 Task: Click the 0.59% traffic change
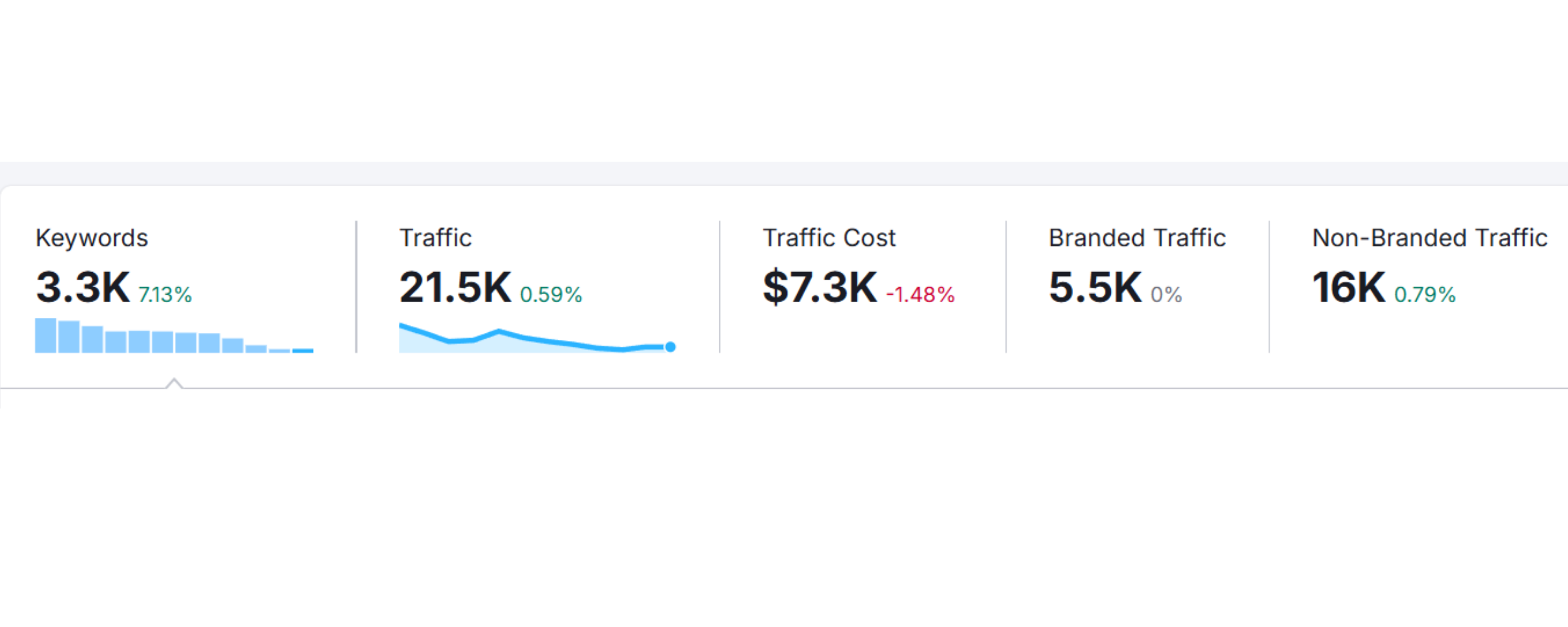[551, 295]
